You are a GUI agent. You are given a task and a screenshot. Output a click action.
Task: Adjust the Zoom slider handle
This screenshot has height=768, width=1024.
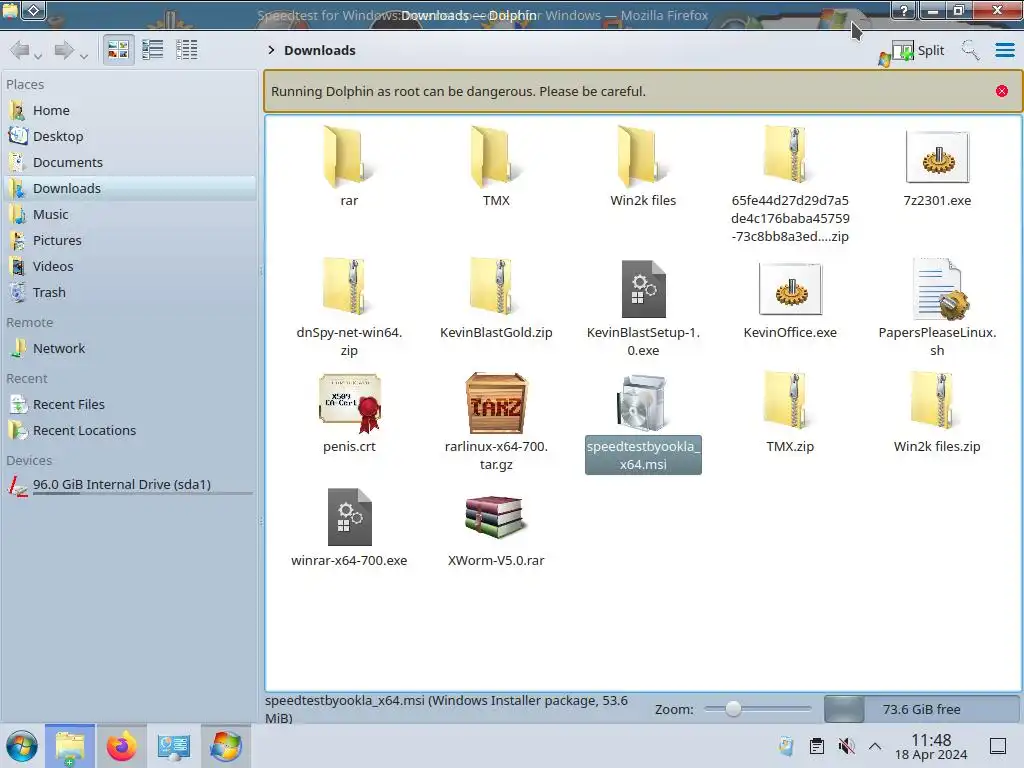pyautogui.click(x=733, y=709)
